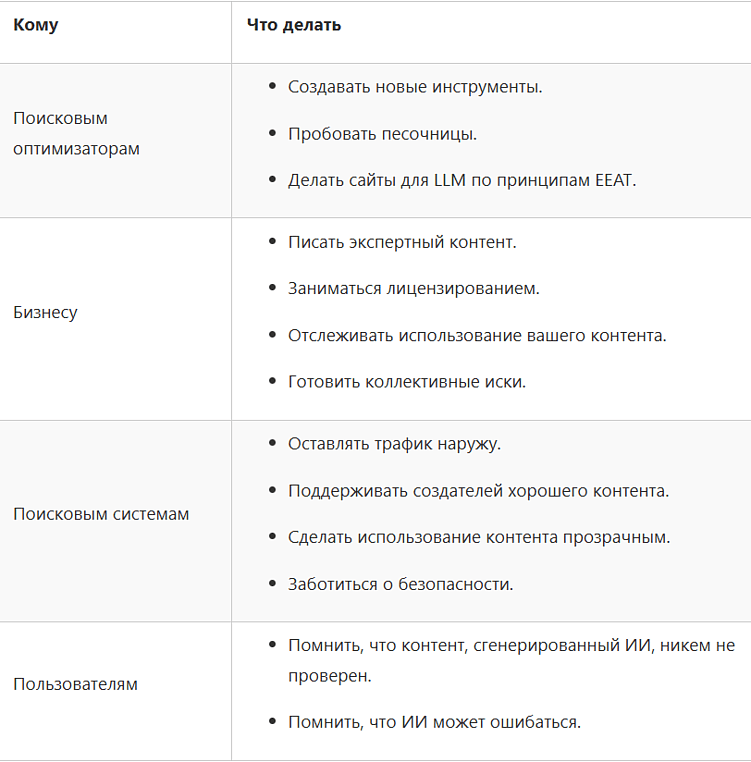This screenshot has height=762, width=751.
Task: Click "Отслеживать использование вашего контента" item
Action: (477, 335)
